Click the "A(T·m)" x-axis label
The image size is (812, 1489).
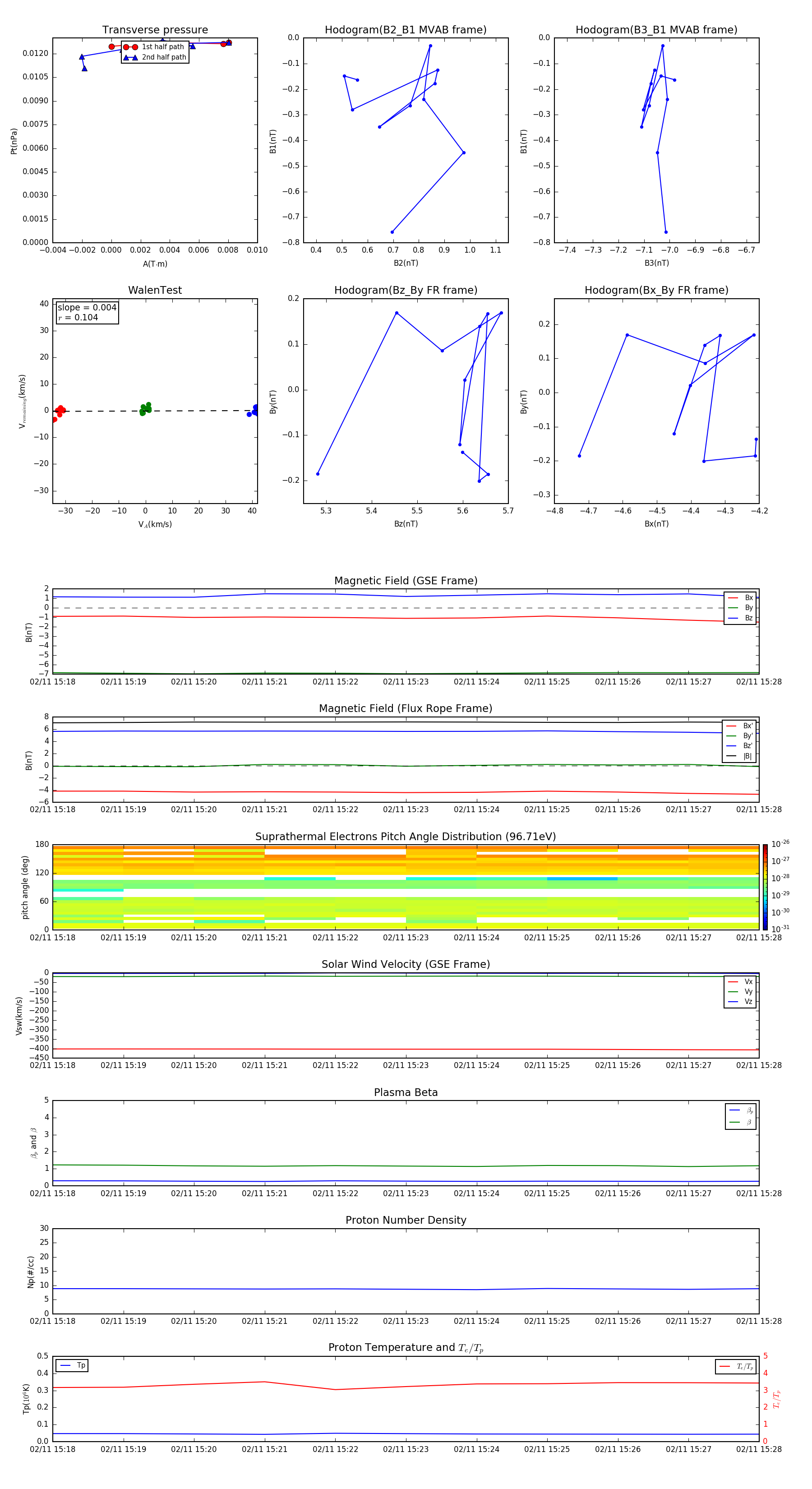pyautogui.click(x=155, y=264)
